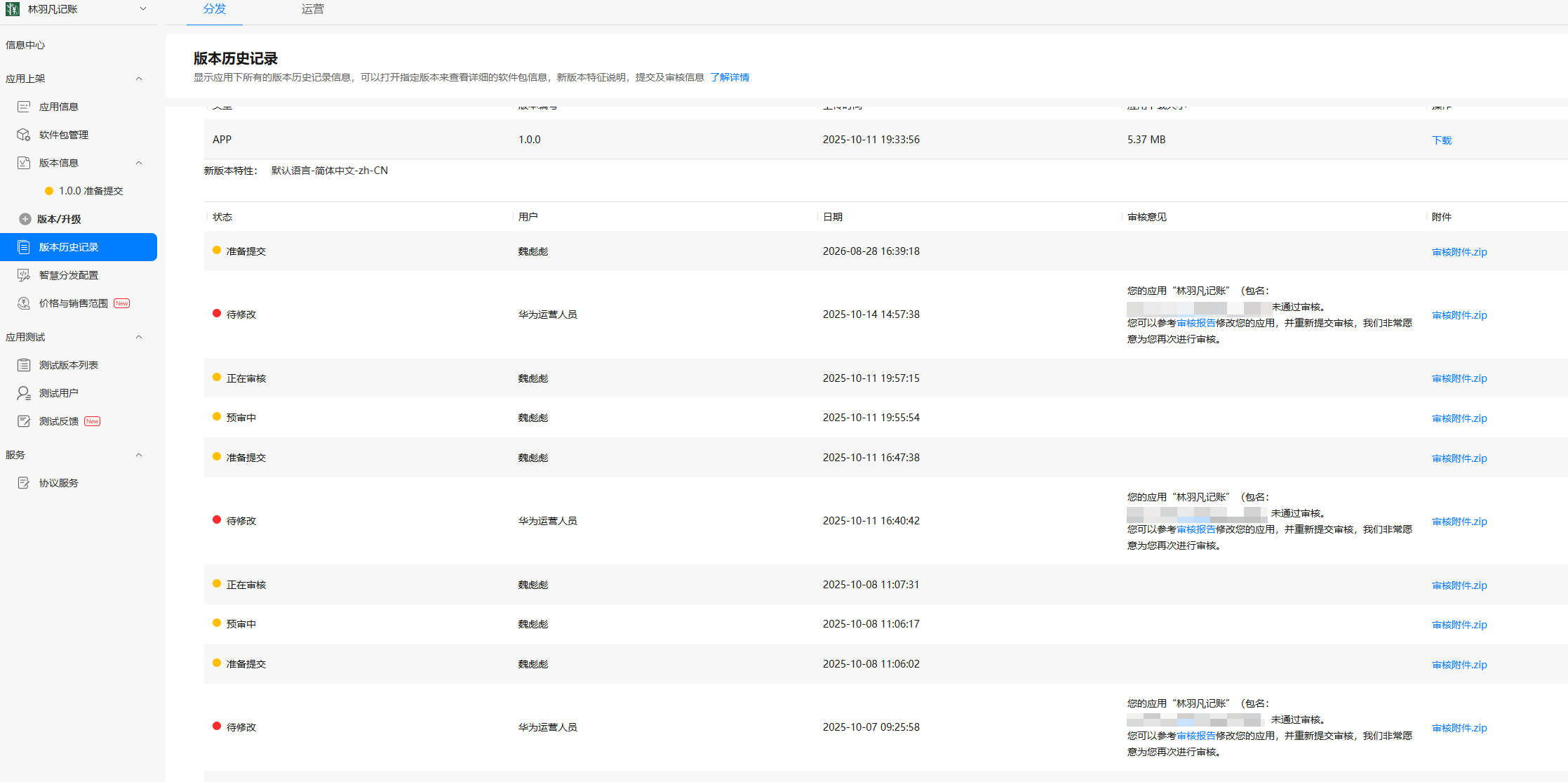1568x782 pixels.
Task: Open the app switcher dropdown arrow
Action: (x=143, y=9)
